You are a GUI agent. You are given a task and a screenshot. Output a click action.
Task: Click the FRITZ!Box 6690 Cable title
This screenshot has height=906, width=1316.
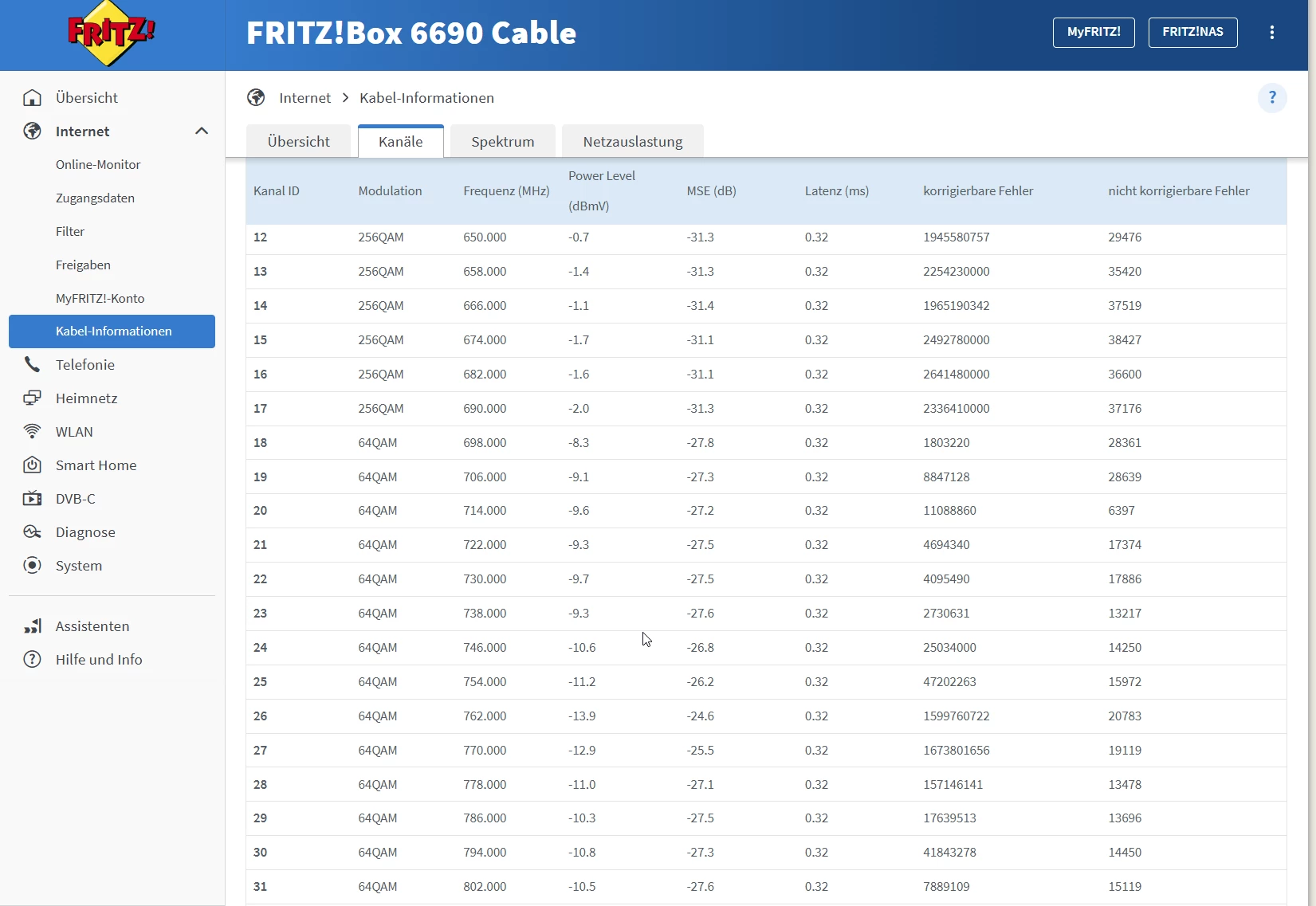point(411,33)
